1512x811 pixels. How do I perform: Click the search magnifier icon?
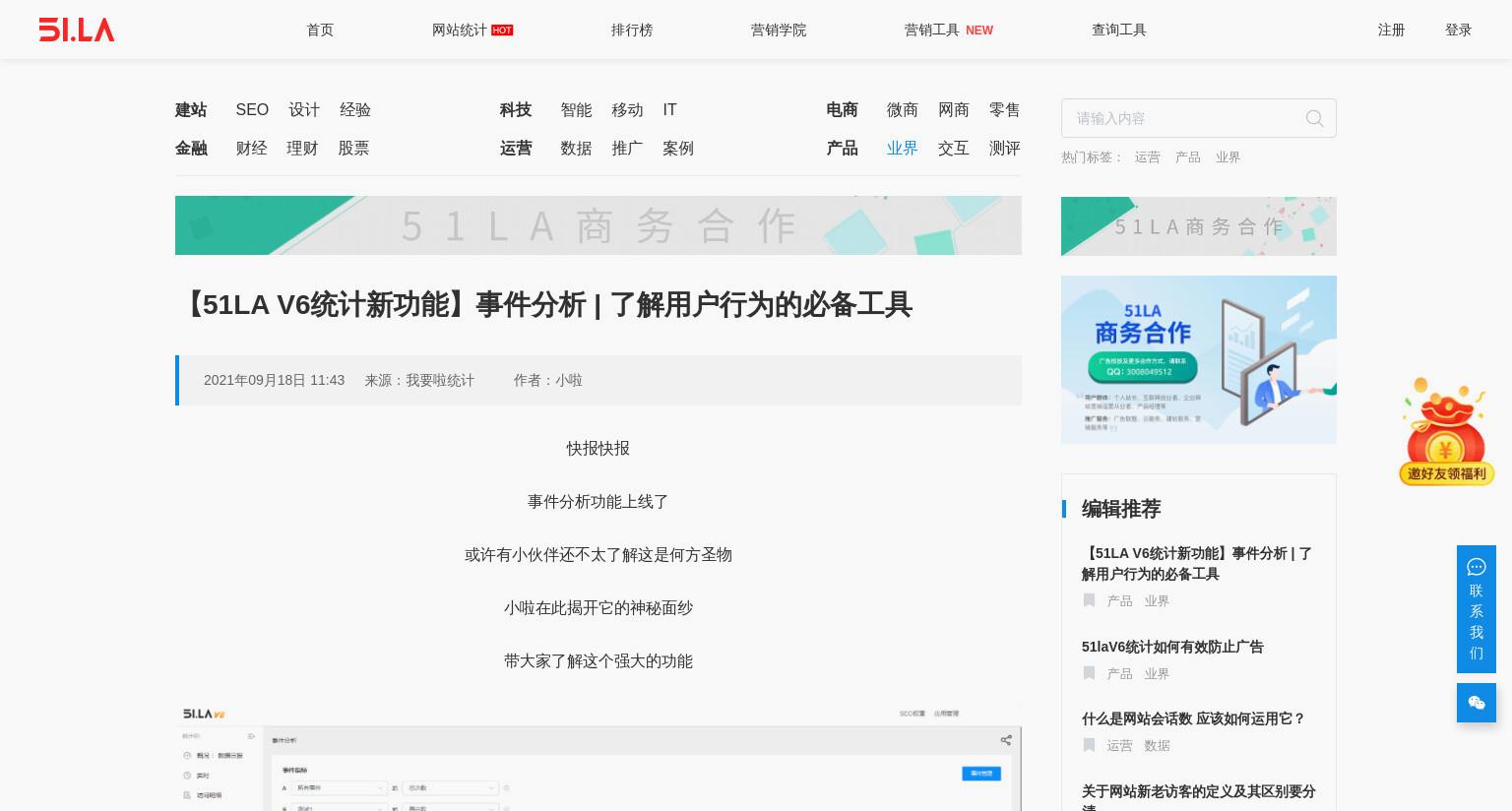point(1314,118)
